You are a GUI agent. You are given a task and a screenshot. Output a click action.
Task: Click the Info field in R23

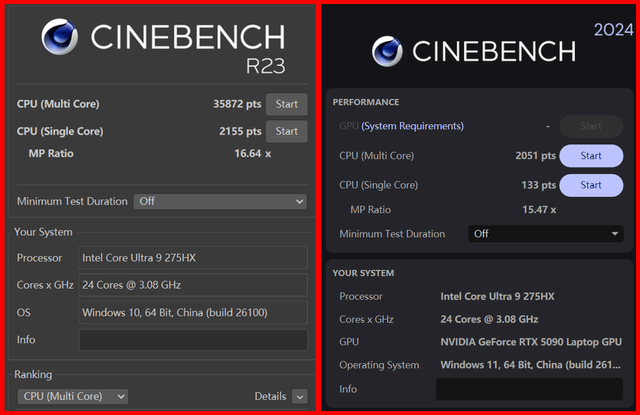[193, 340]
